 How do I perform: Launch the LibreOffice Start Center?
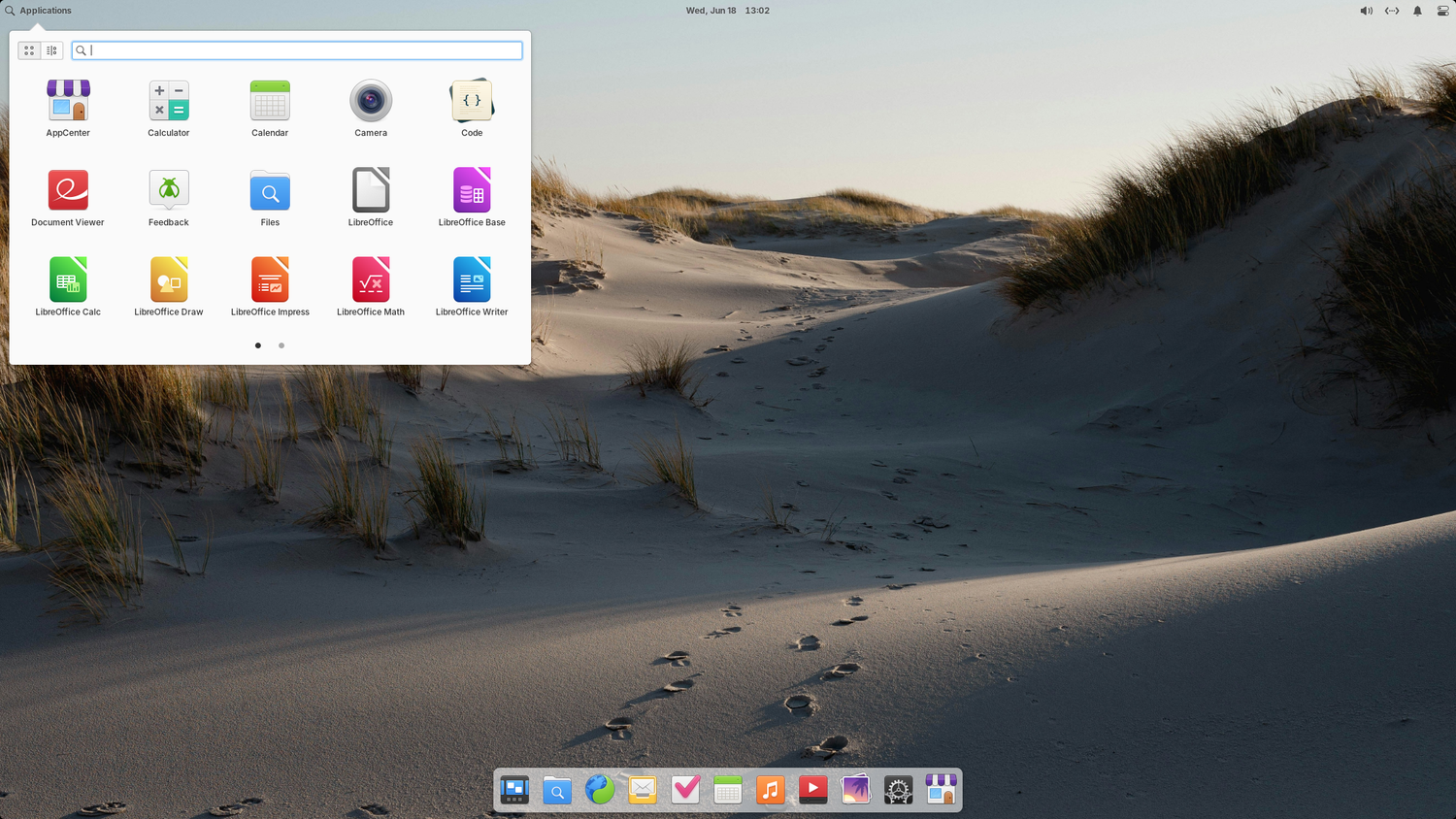coord(371,198)
